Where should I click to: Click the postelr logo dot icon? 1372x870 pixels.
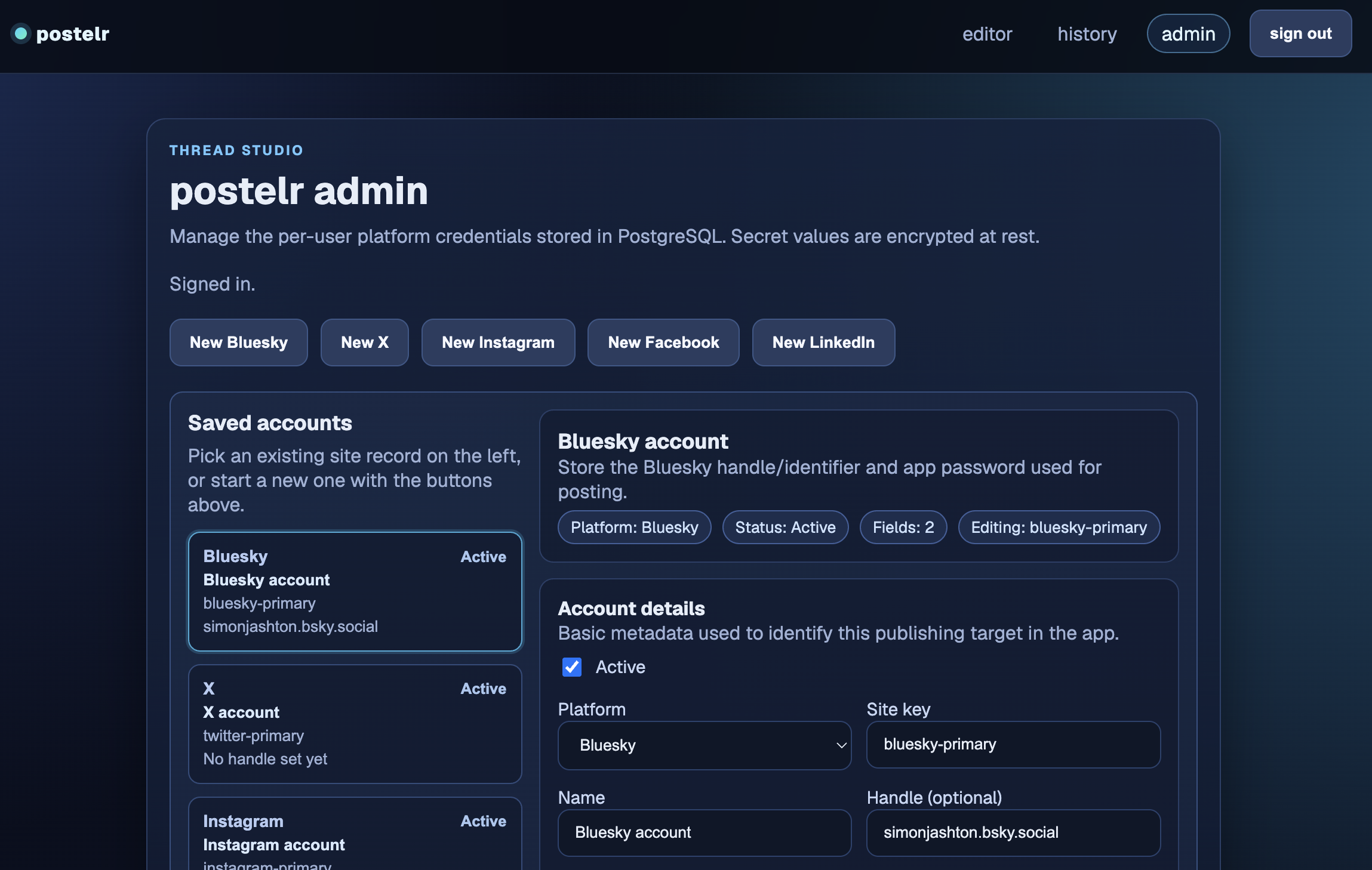pos(21,33)
